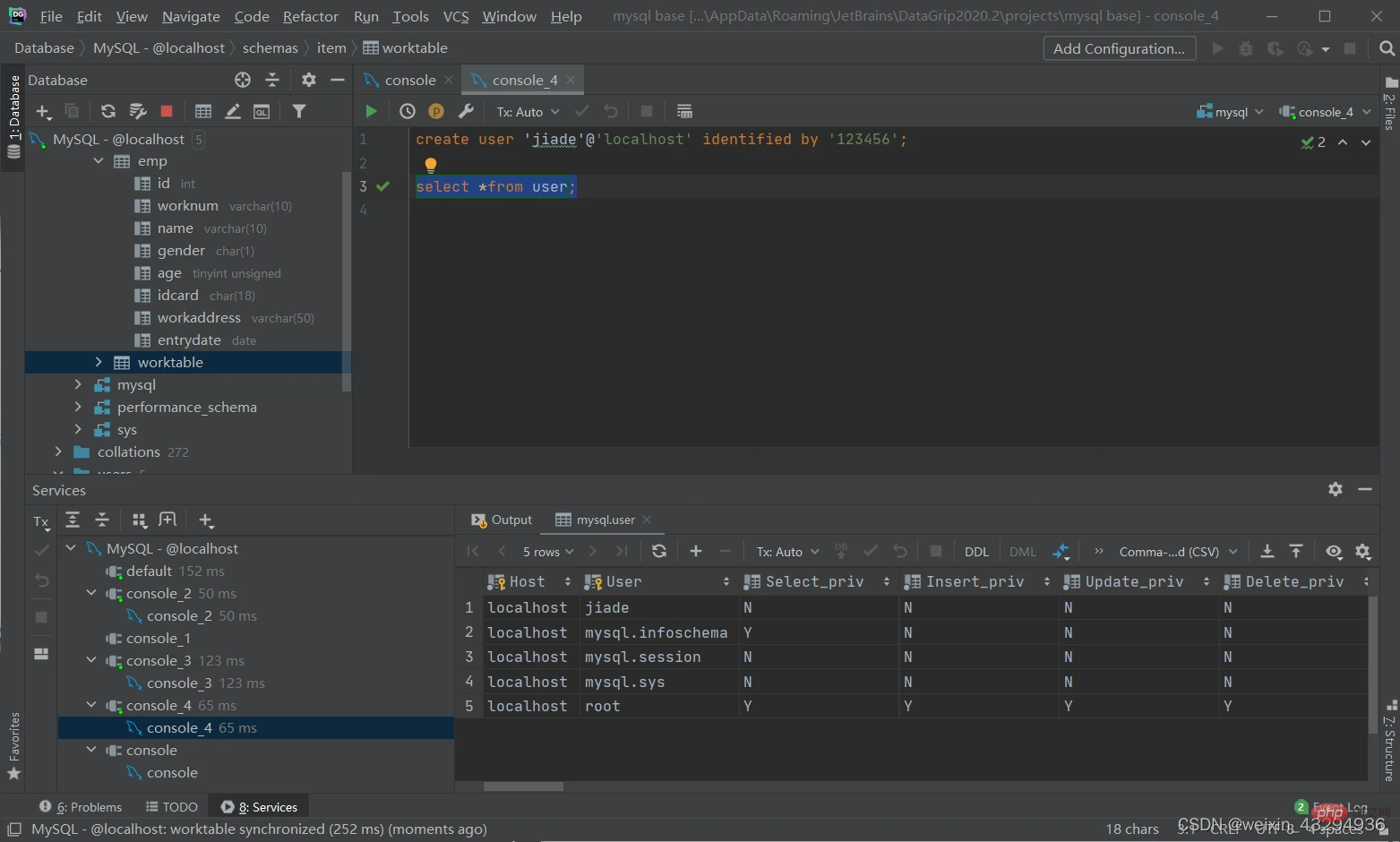Toggle the Structure side panel
Viewport: 1400px width, 842px height.
[1390, 740]
